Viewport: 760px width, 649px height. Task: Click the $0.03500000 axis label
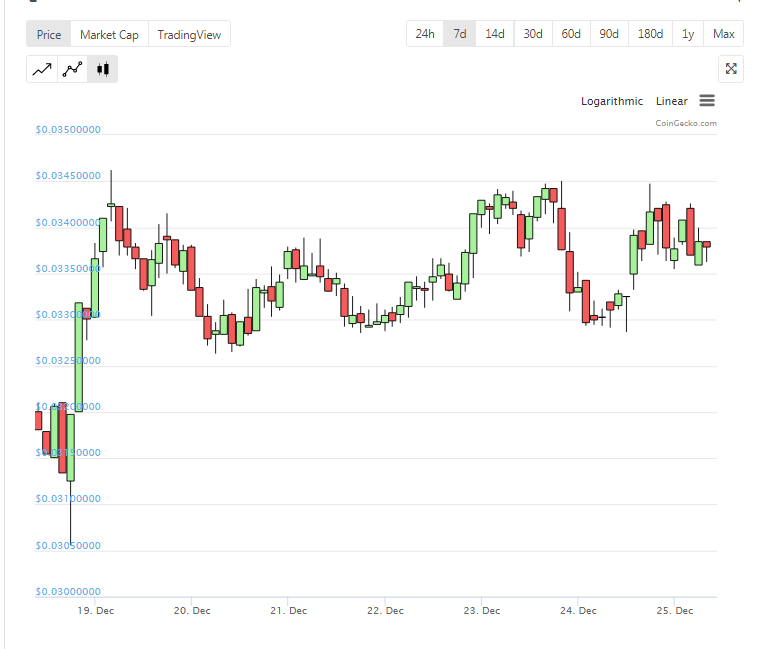coord(68,129)
